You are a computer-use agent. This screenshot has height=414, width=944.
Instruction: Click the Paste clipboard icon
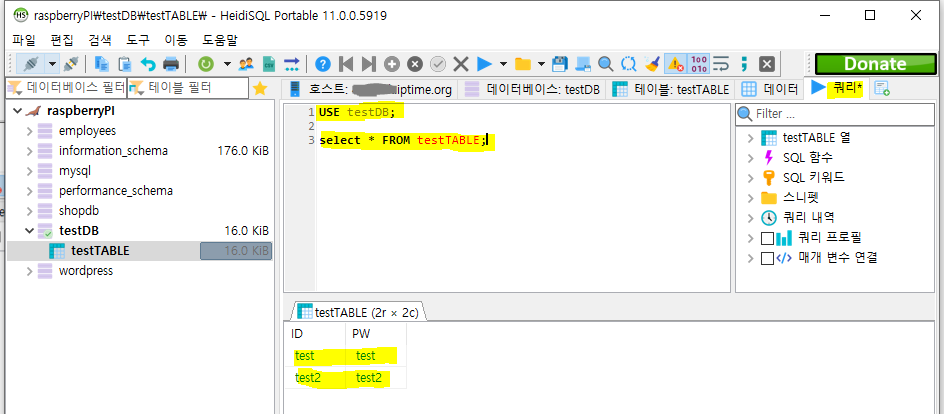coord(125,63)
